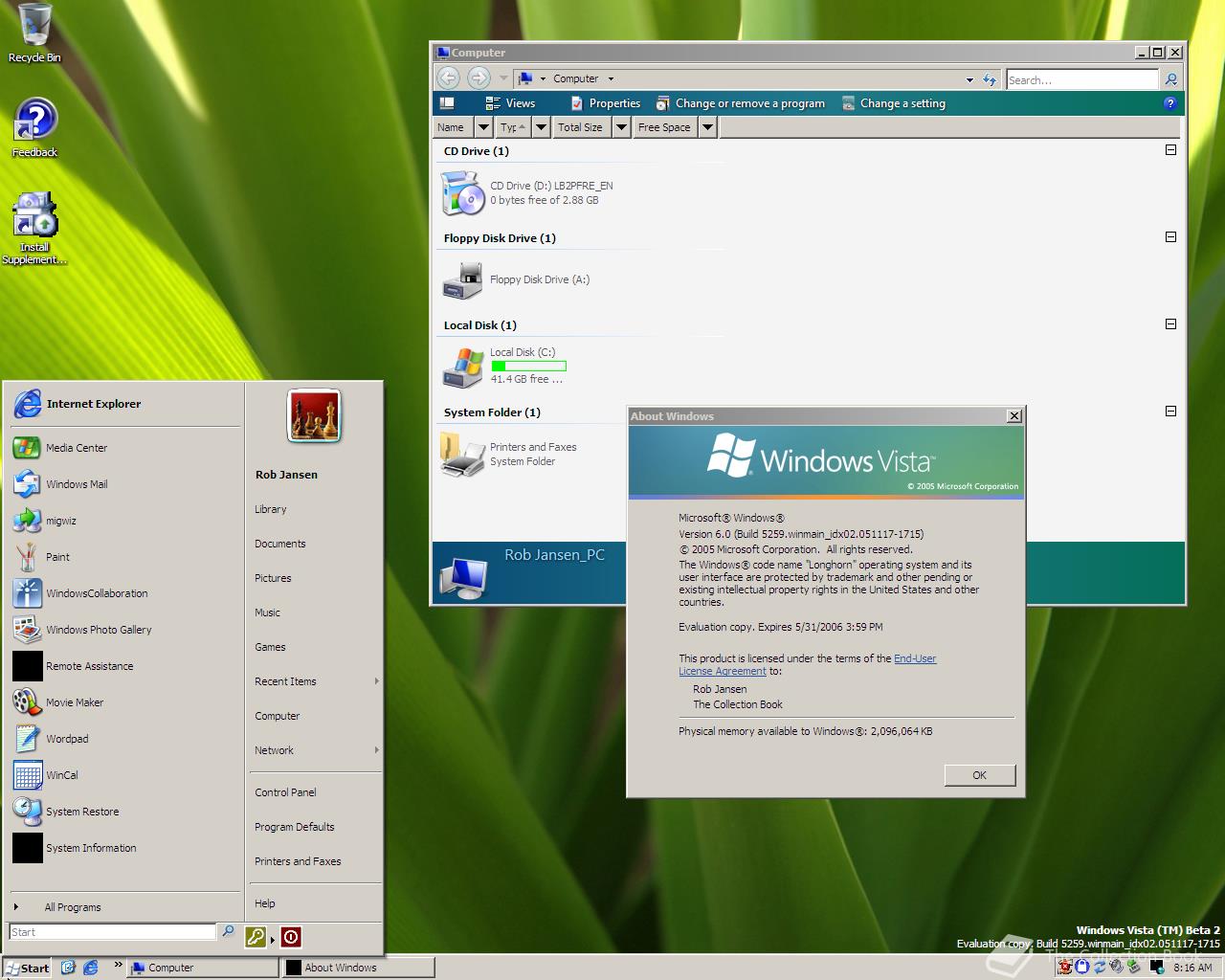
Task: Switch to About Windows taskbar button
Action: 358,968
